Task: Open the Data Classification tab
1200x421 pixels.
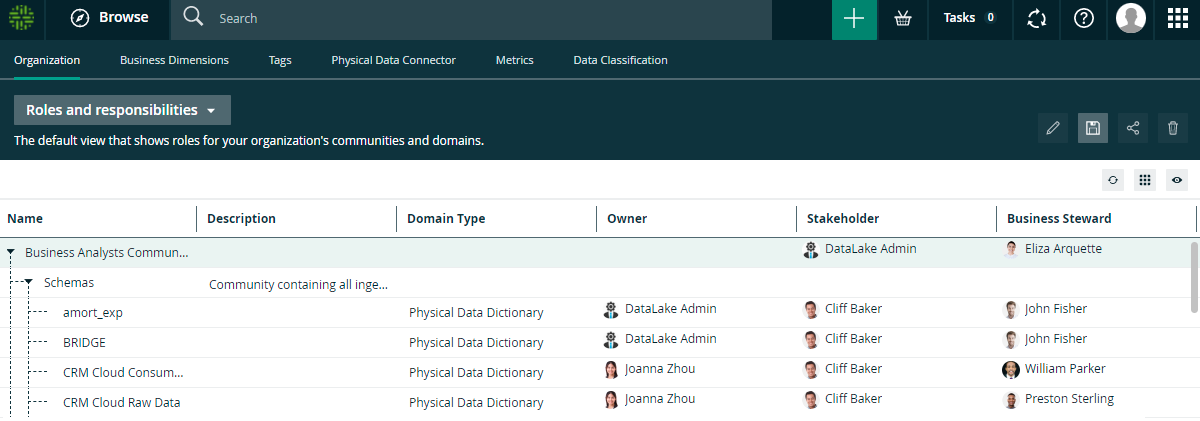Action: [620, 60]
